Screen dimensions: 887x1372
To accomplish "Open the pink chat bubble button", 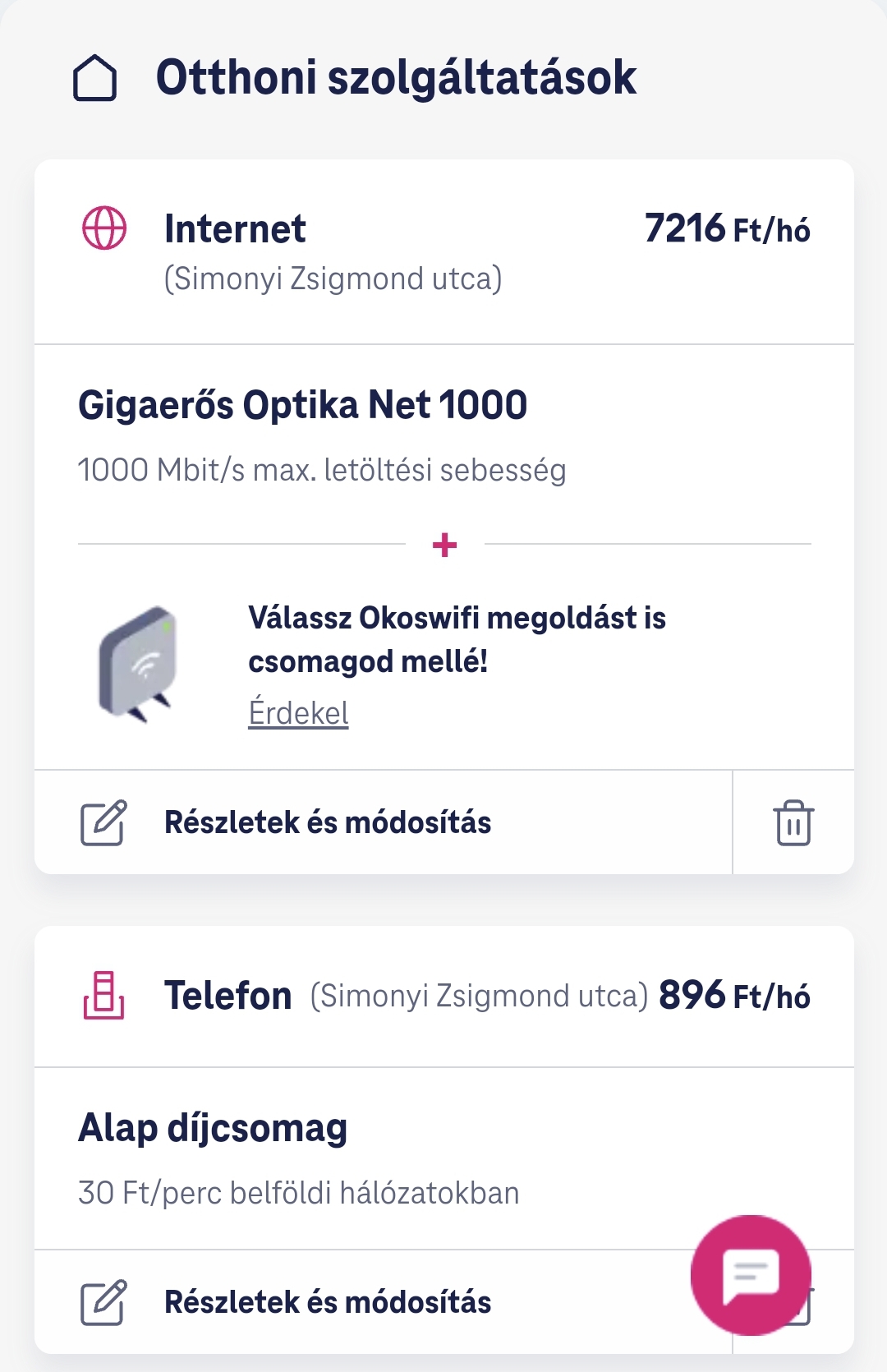I will click(x=751, y=1274).
